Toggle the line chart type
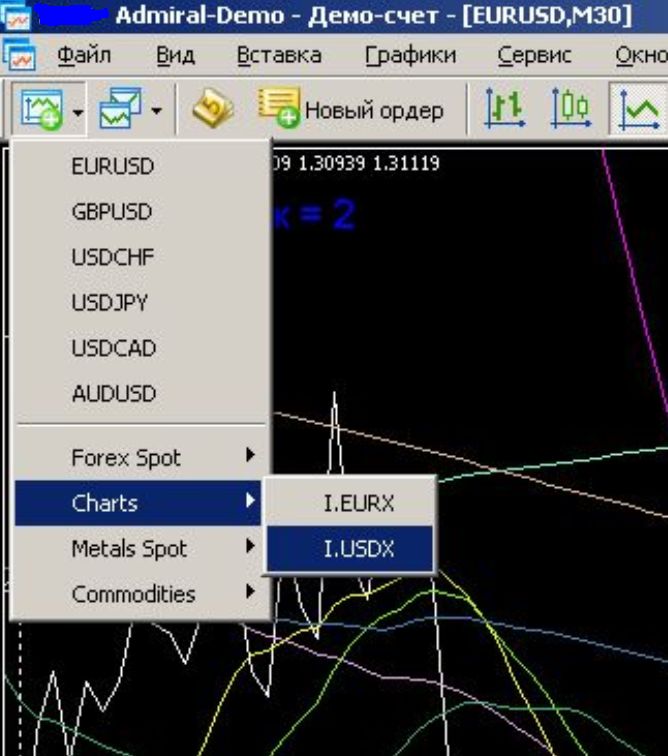The image size is (668, 756). [639, 109]
